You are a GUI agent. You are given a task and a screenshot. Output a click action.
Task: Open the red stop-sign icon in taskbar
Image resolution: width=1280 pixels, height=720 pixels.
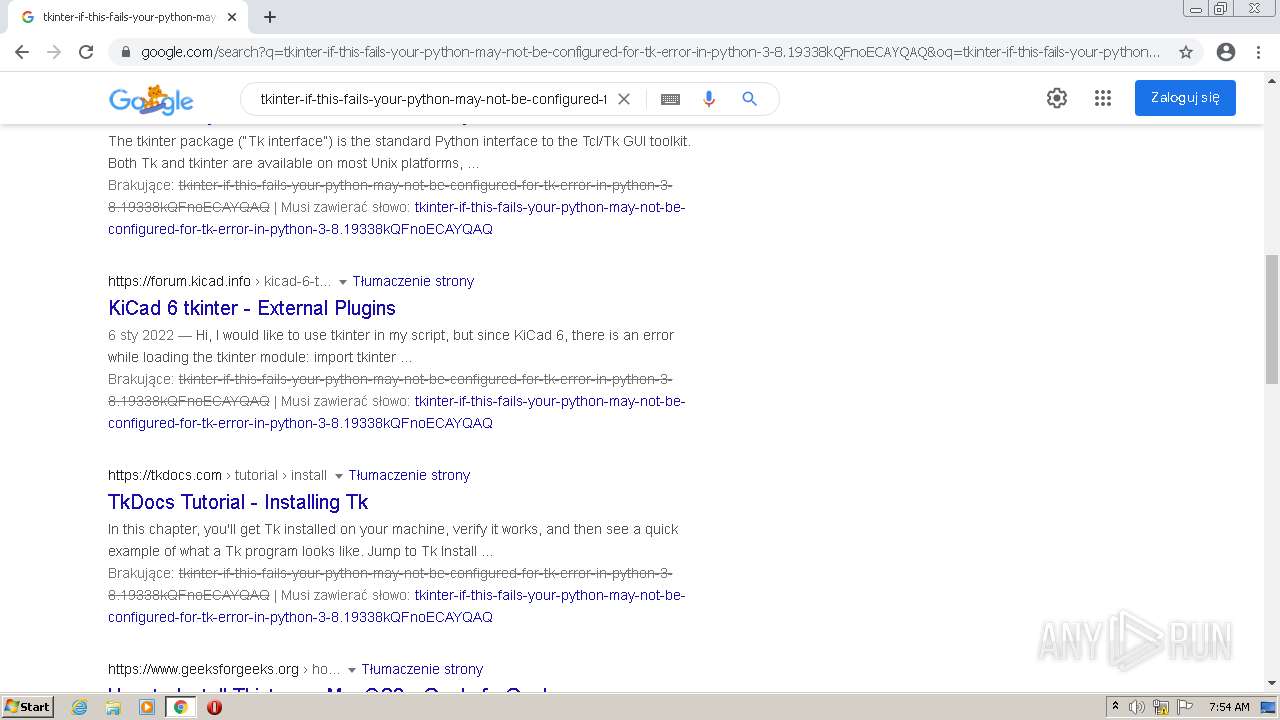[214, 707]
